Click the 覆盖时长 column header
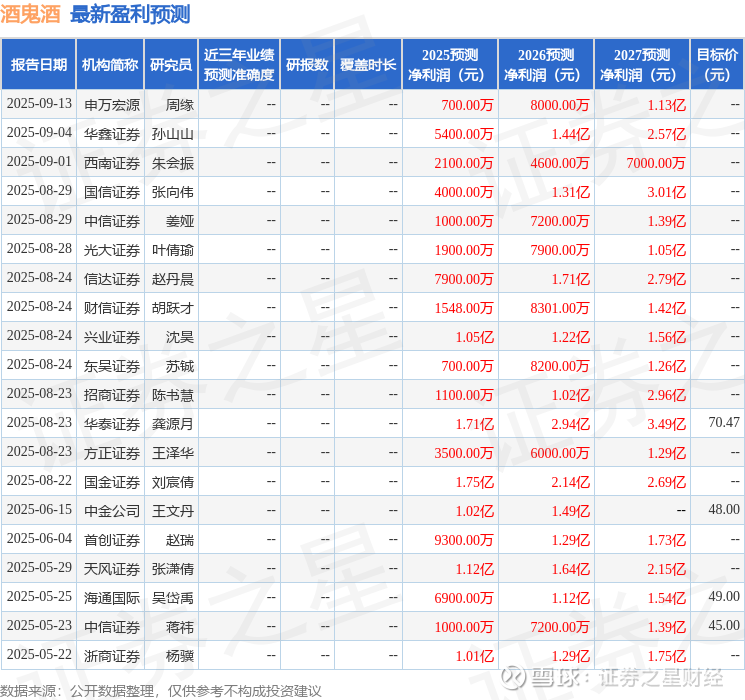The width and height of the screenshot is (745, 700). tap(368, 65)
